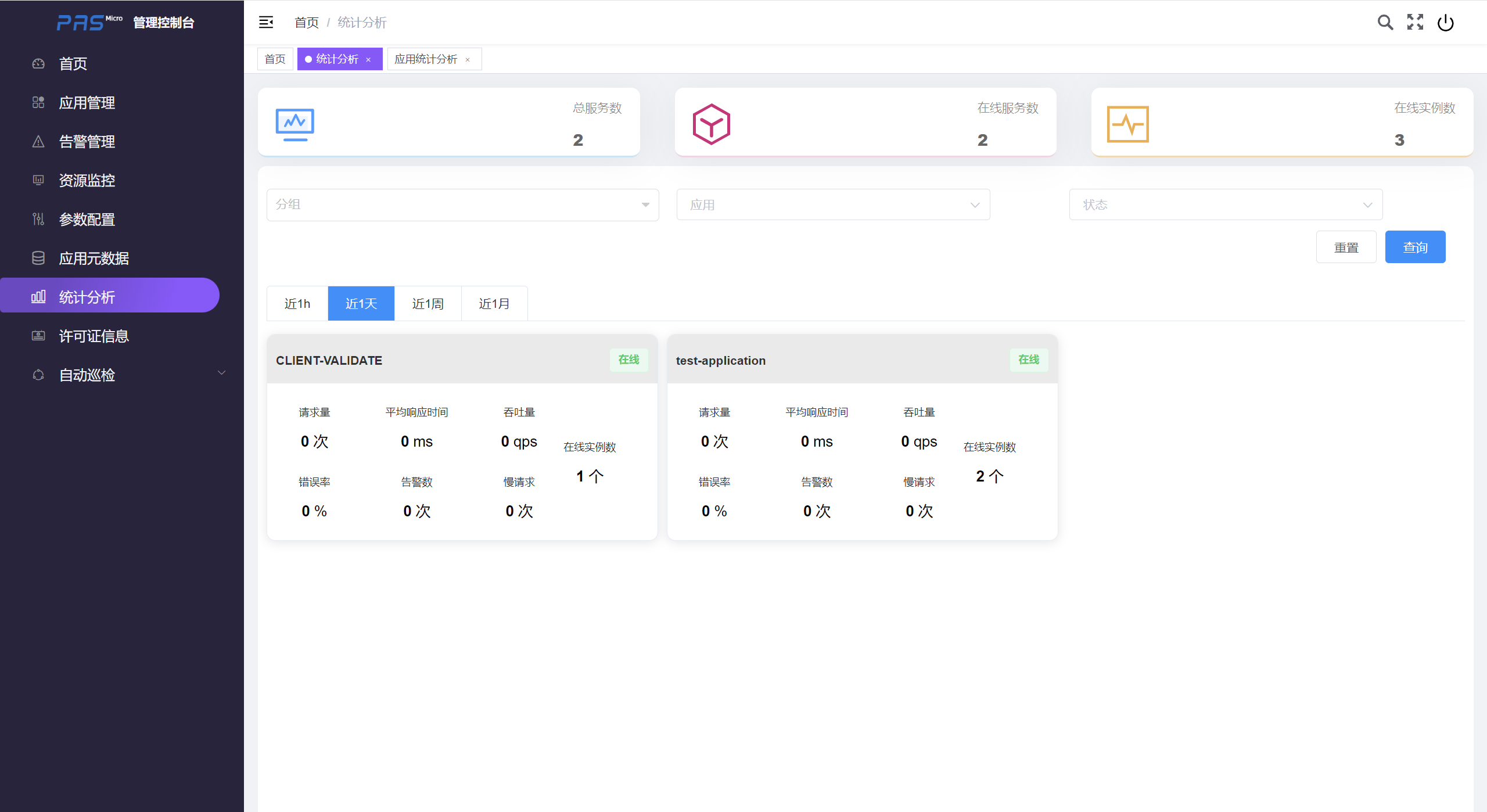This screenshot has height=812, width=1487.
Task: Close the 统计分析 tab
Action: click(x=368, y=60)
